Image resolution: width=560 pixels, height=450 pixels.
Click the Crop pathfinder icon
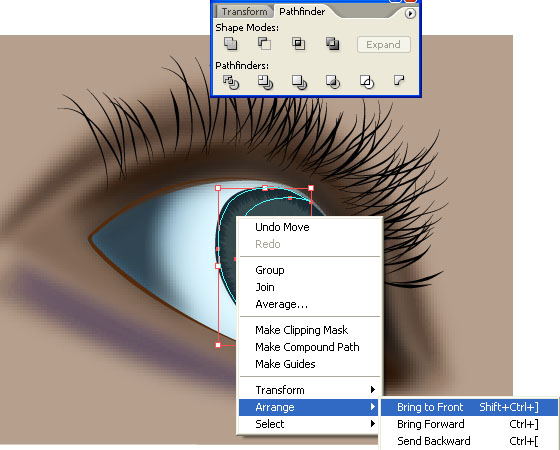pos(332,82)
